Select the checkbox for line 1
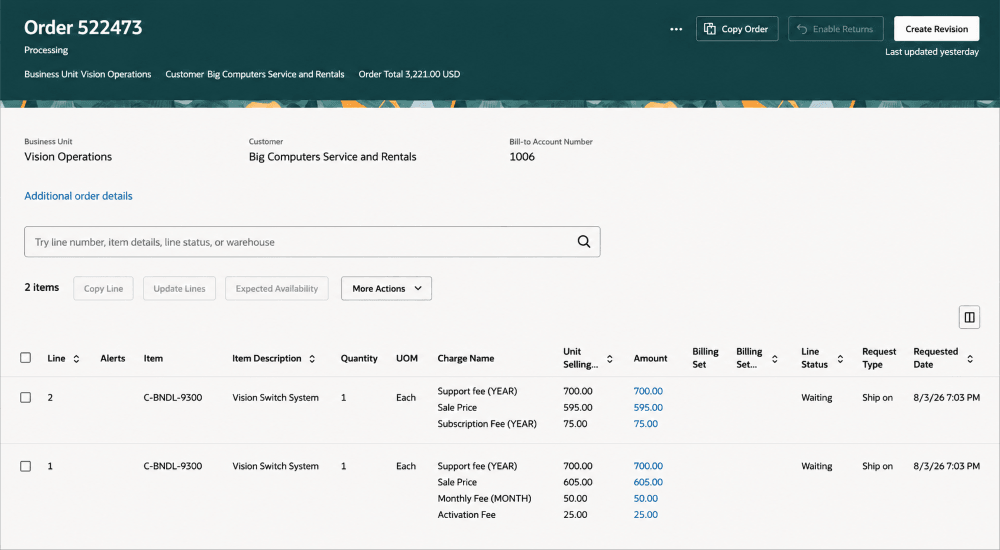This screenshot has height=550, width=1000. click(x=26, y=466)
